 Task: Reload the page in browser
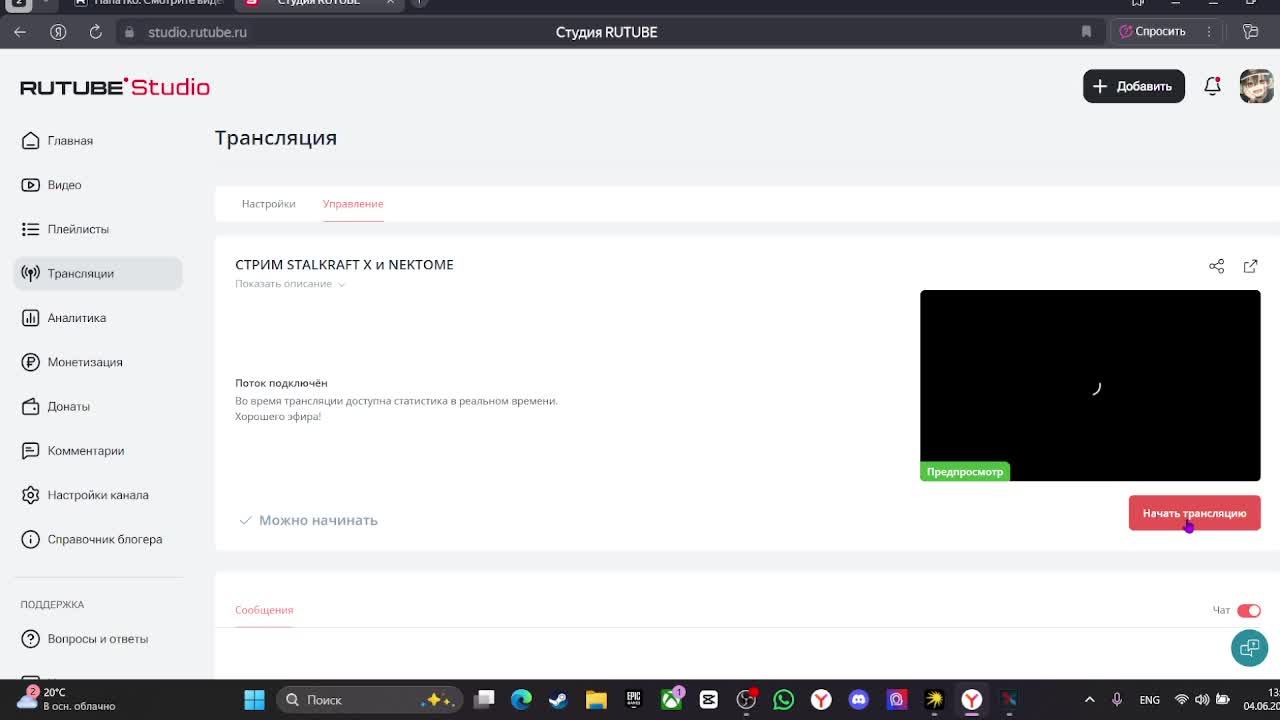coord(95,32)
